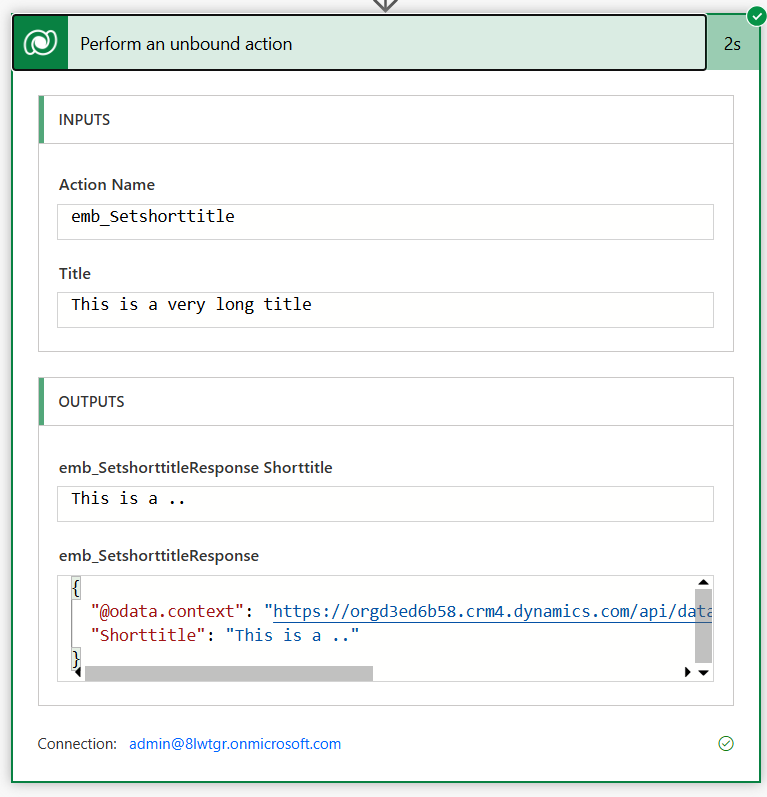Click the Action Name field with emb_Setshorttitle

[x=385, y=221]
